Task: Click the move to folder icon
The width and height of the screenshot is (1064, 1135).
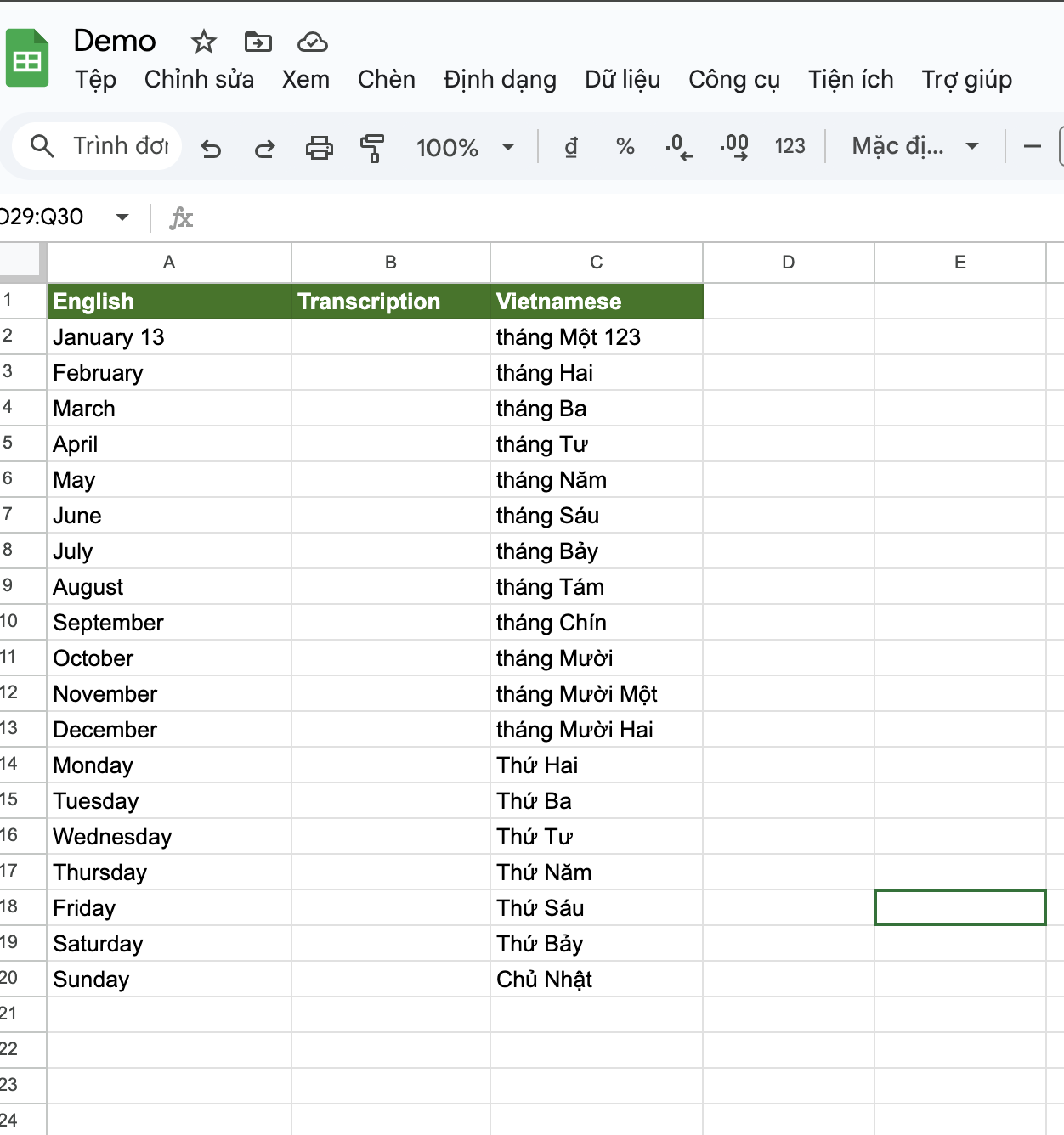Action: [x=258, y=42]
